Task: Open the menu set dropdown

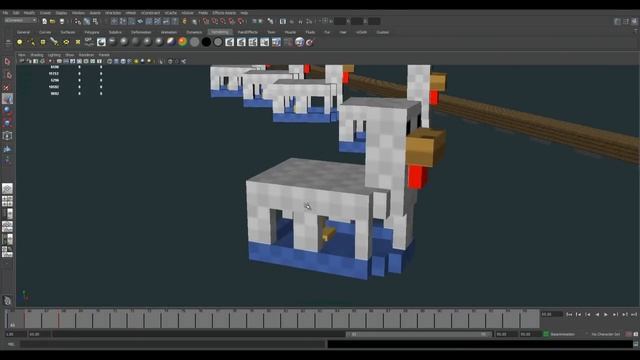Action: tap(20, 20)
